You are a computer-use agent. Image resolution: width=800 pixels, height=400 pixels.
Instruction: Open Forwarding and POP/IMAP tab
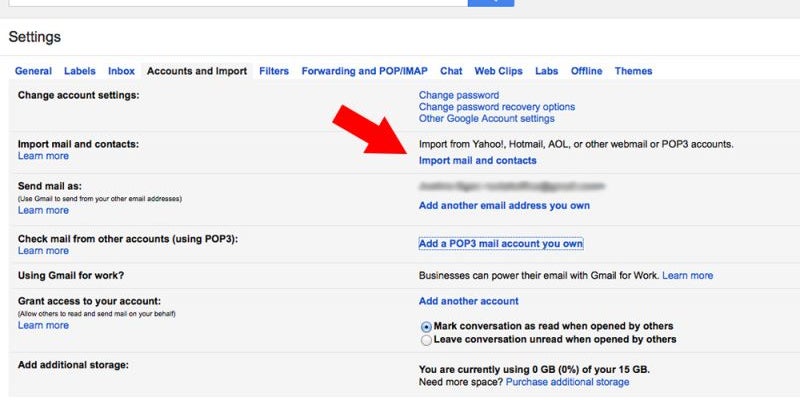(364, 71)
